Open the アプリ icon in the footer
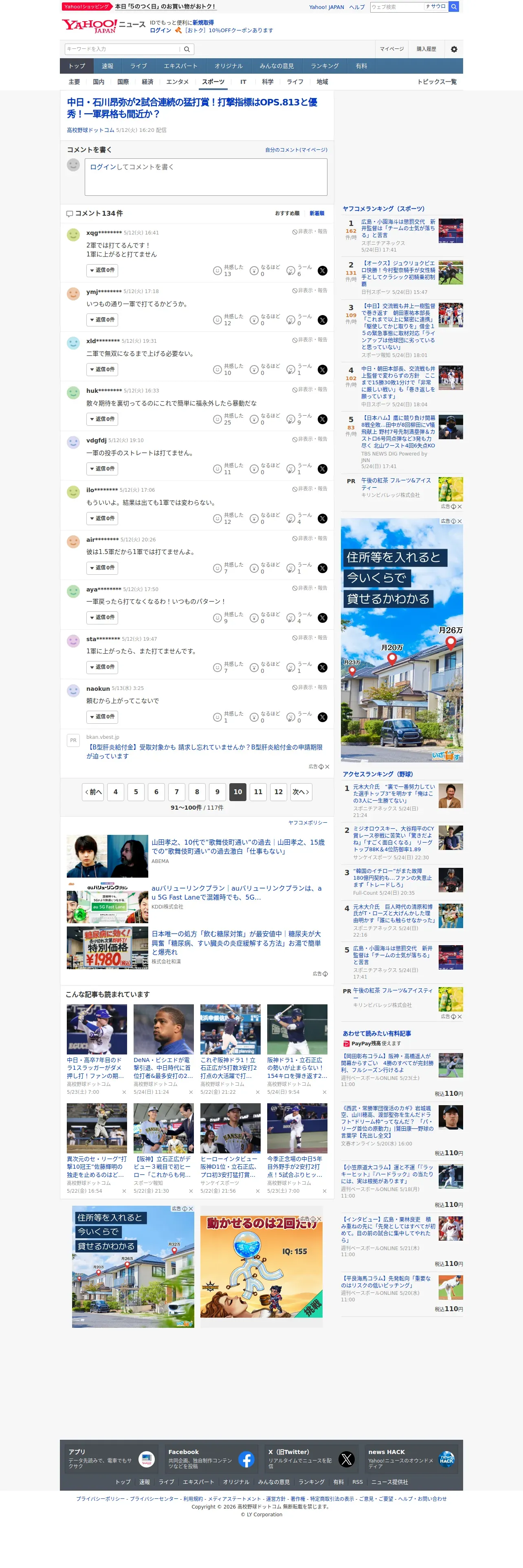 [147, 1459]
